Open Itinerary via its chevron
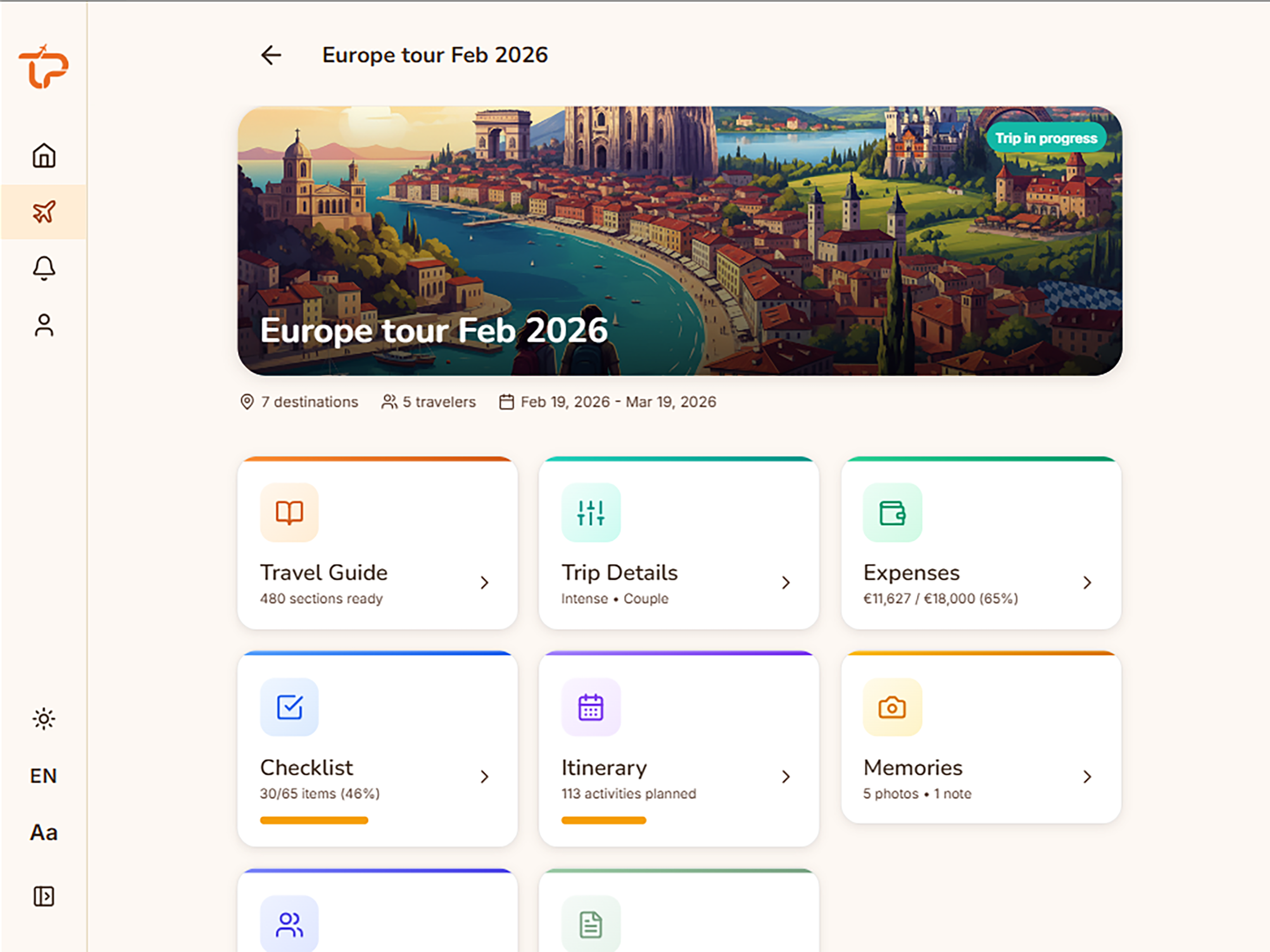 click(786, 777)
